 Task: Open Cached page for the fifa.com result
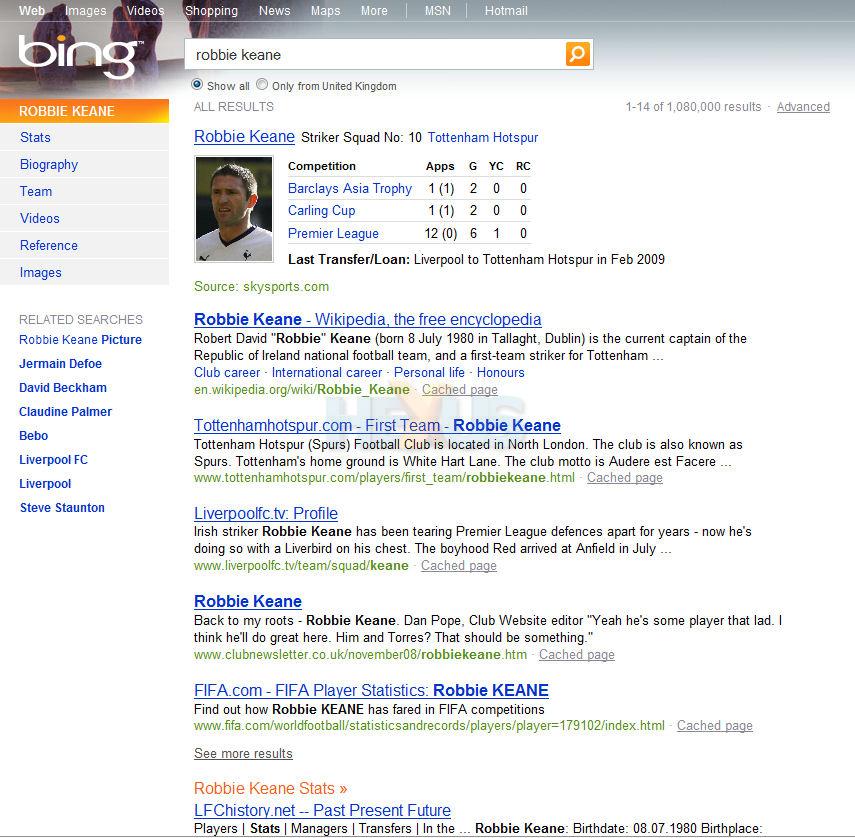tap(715, 726)
